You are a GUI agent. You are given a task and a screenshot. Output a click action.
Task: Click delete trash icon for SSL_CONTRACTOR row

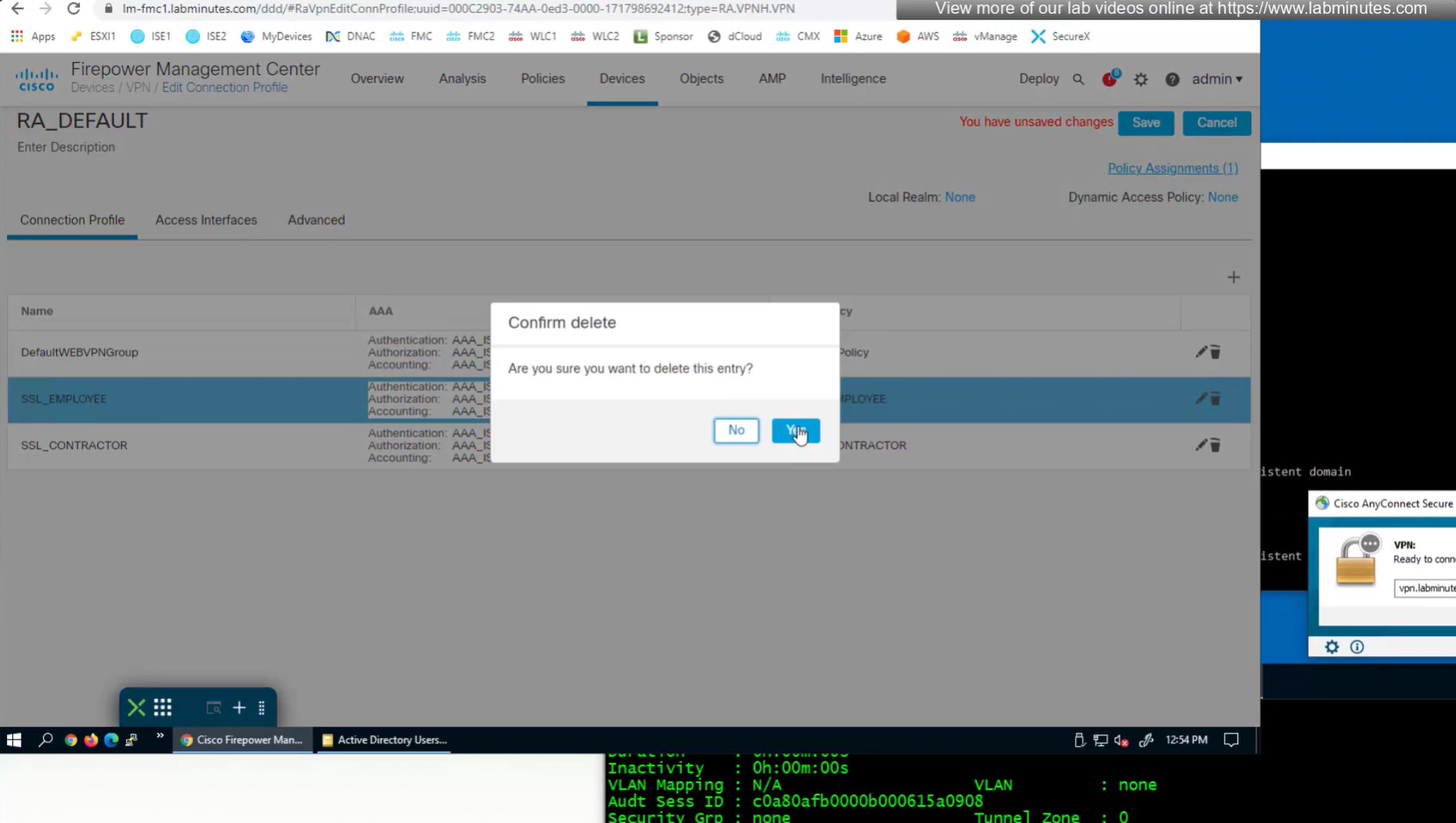pyautogui.click(x=1215, y=445)
